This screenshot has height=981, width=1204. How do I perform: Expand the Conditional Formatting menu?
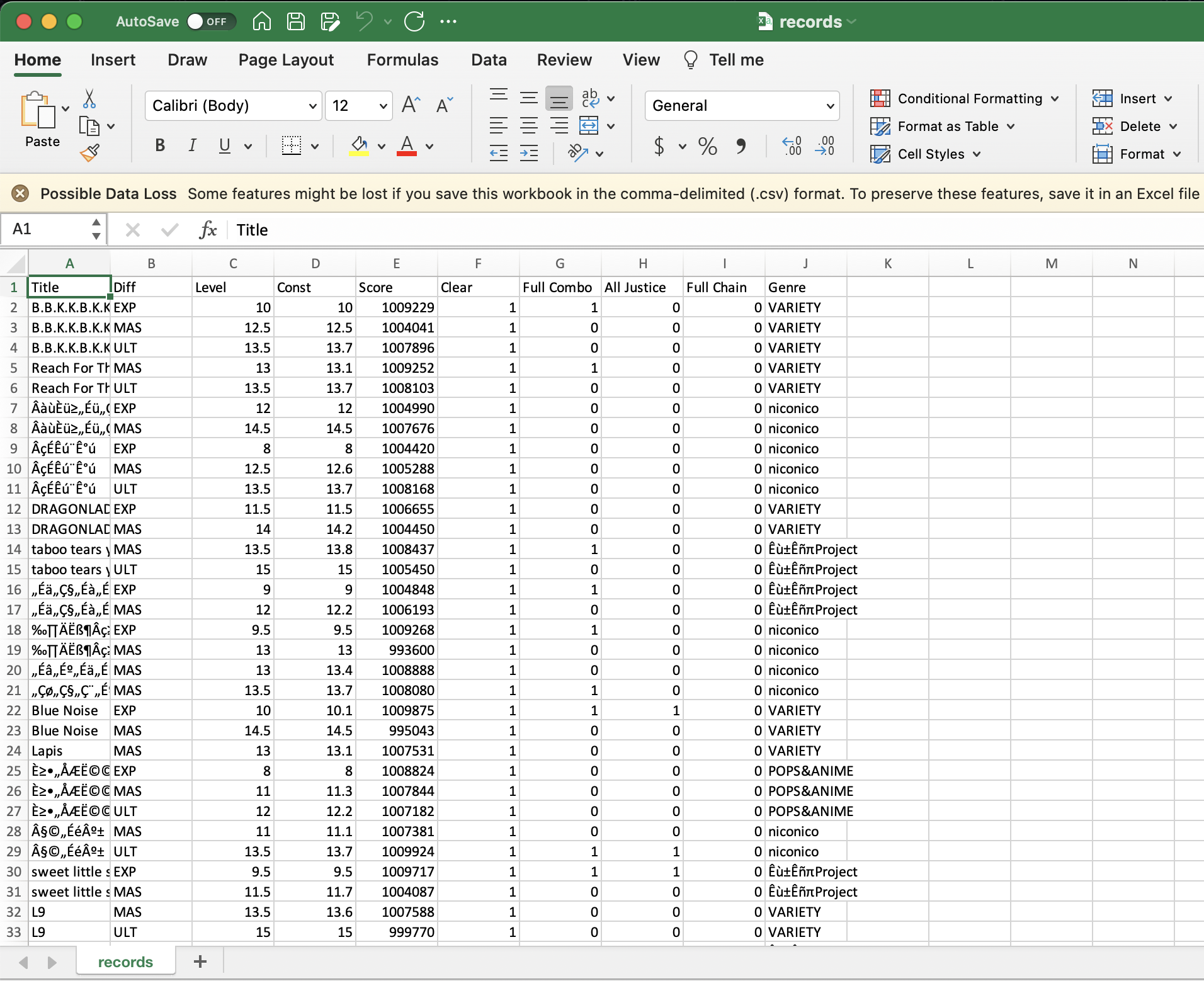click(965, 99)
